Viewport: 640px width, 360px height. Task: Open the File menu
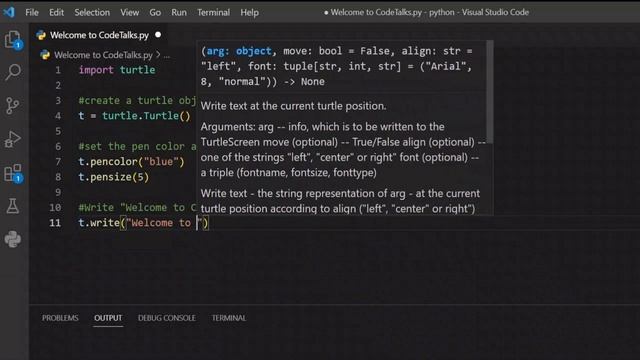32,13
